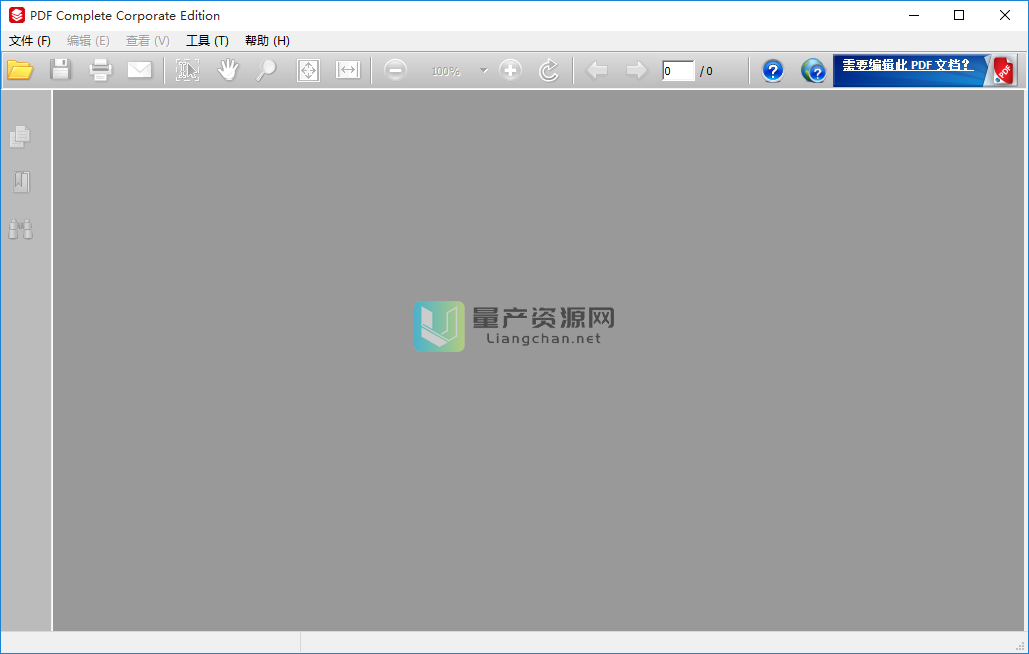The image size is (1029, 654).
Task: Open the 工具 (T) menu
Action: tap(207, 41)
